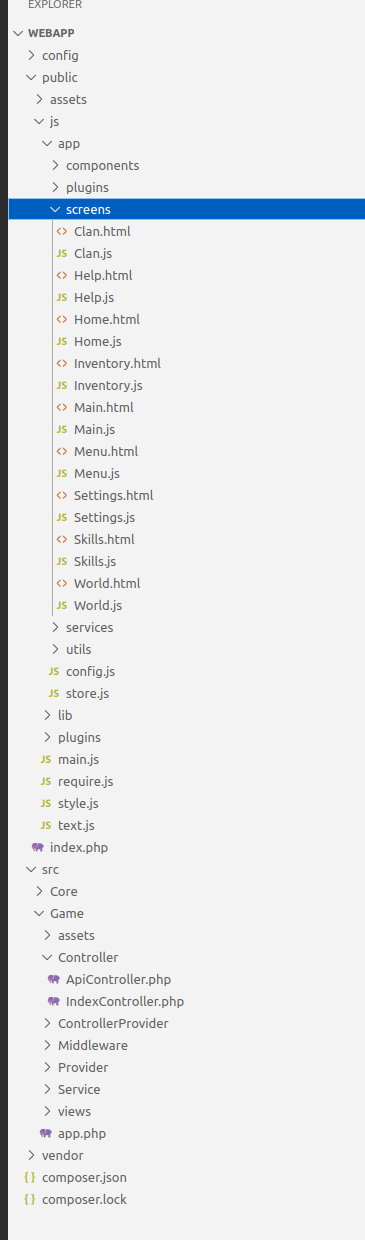Collapse the screens folder
Viewport: 365px width, 1240px height.
click(x=56, y=209)
